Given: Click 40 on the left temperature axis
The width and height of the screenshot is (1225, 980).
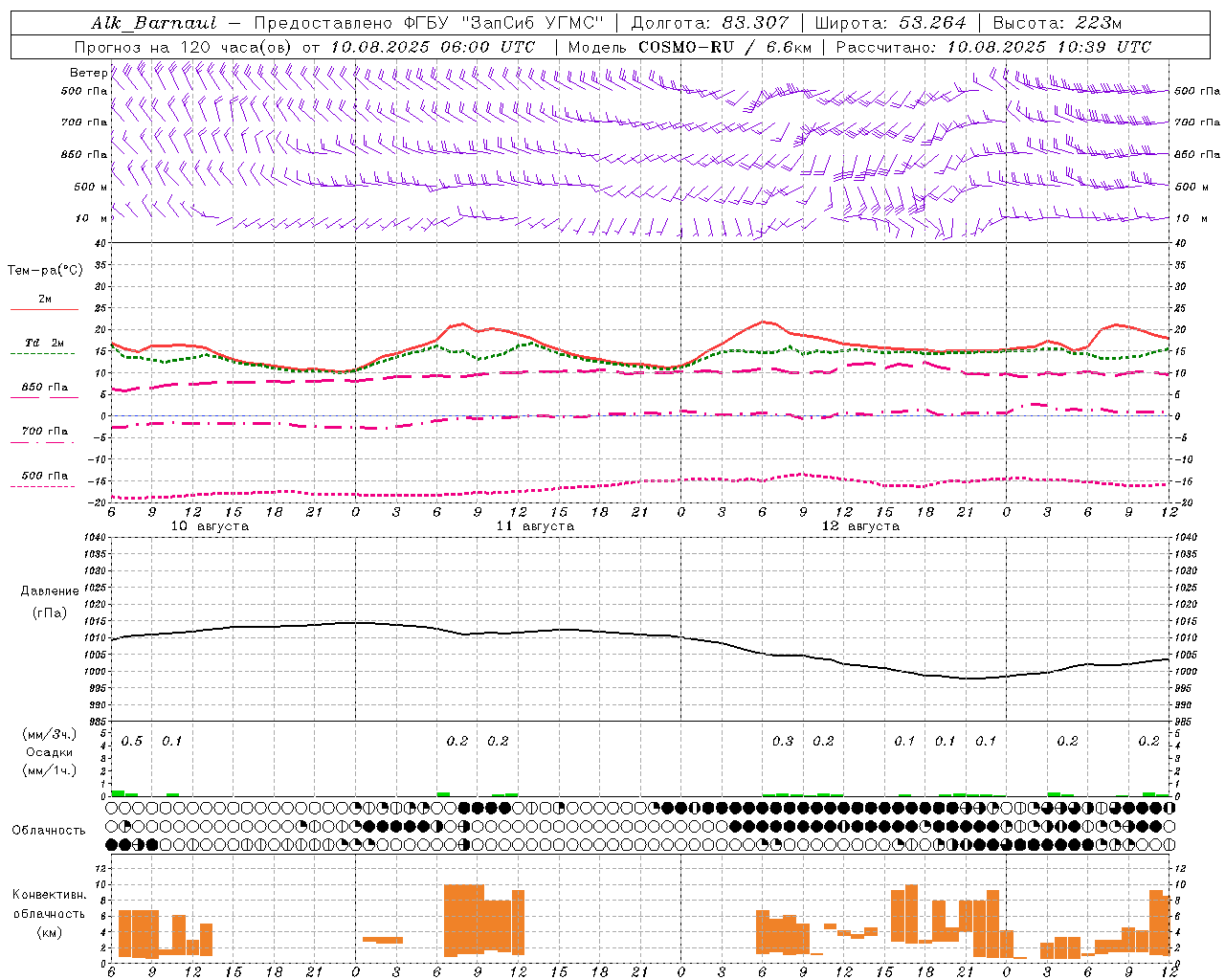Looking at the screenshot, I should [x=100, y=243].
